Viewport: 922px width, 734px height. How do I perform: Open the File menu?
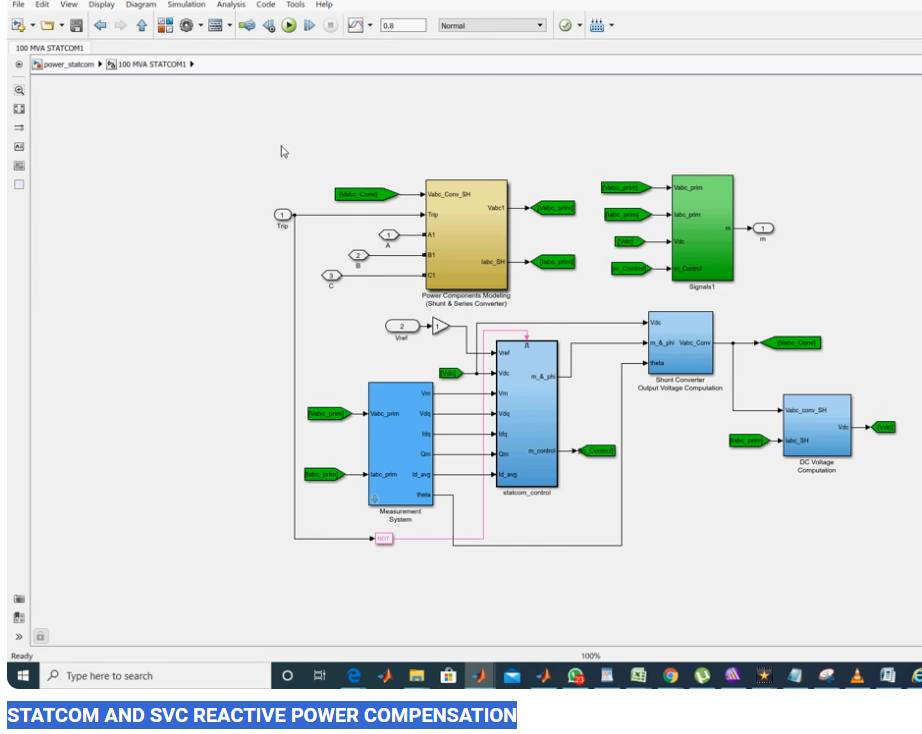(18, 4)
